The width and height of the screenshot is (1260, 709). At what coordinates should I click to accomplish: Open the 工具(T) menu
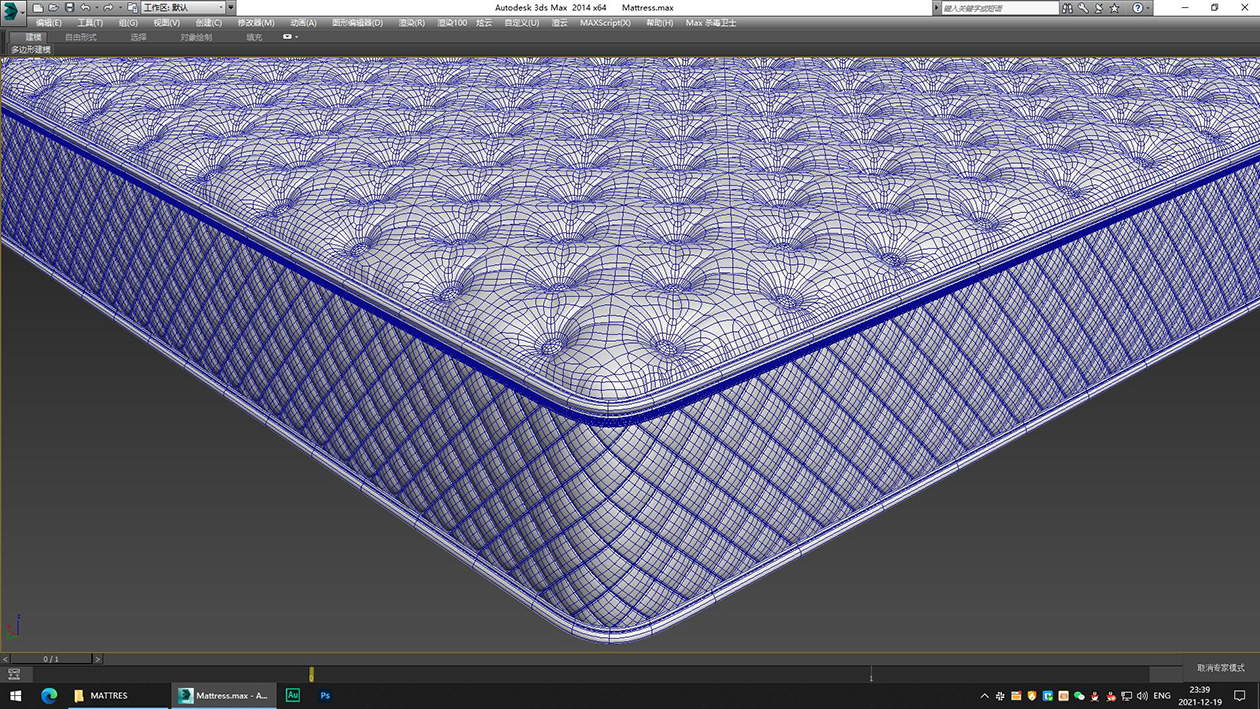90,23
